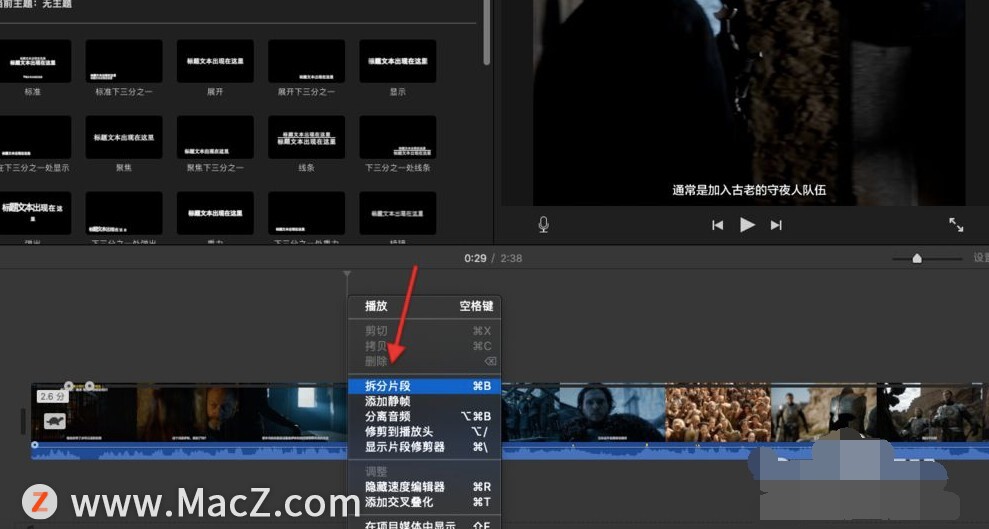Skip forward with the next-clip button
The height and width of the screenshot is (529, 989).
click(776, 225)
